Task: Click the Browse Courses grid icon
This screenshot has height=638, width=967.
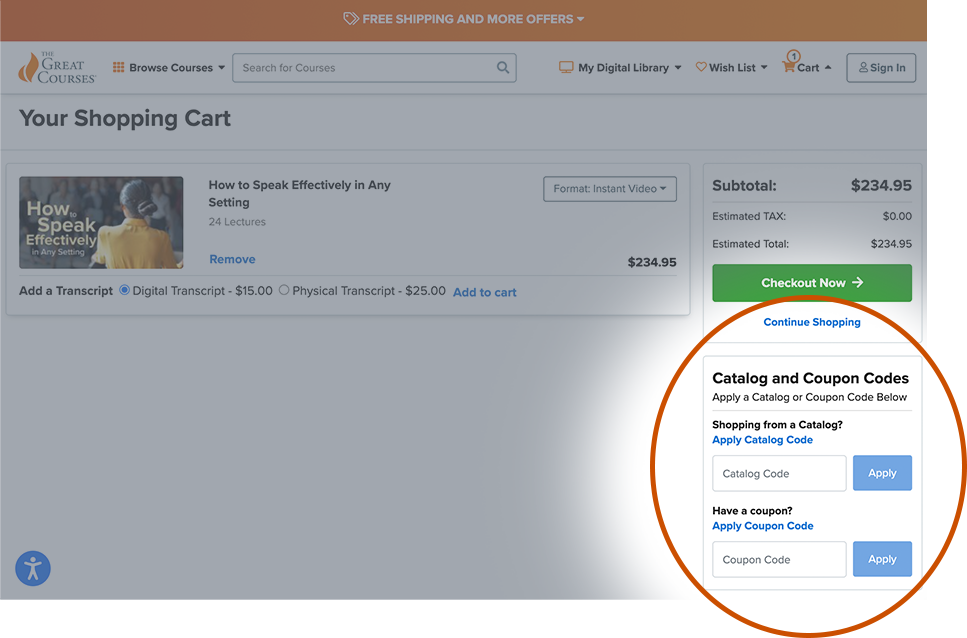Action: pyautogui.click(x=122, y=67)
